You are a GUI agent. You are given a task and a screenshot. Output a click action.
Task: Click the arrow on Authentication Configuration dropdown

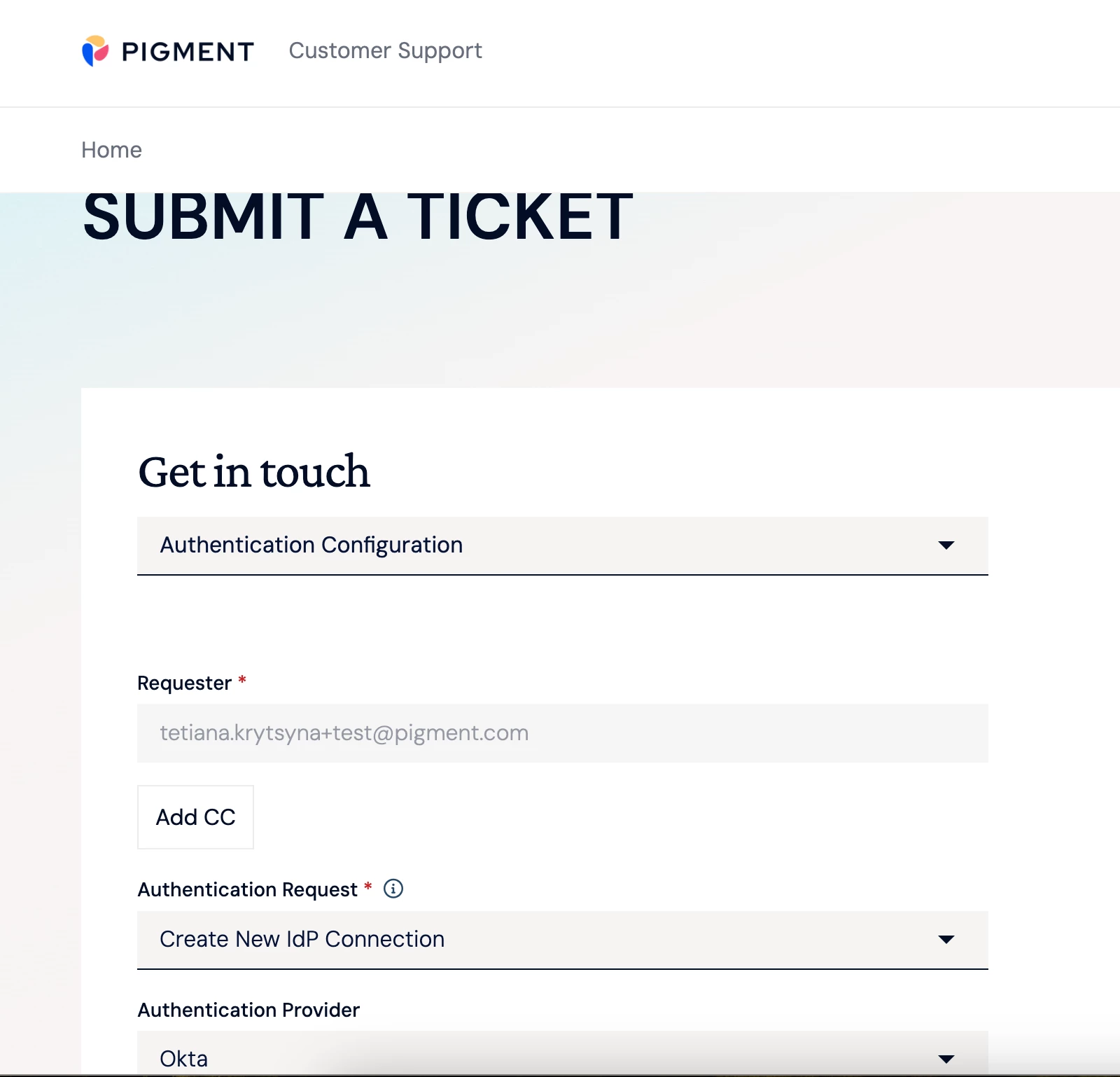(x=946, y=546)
